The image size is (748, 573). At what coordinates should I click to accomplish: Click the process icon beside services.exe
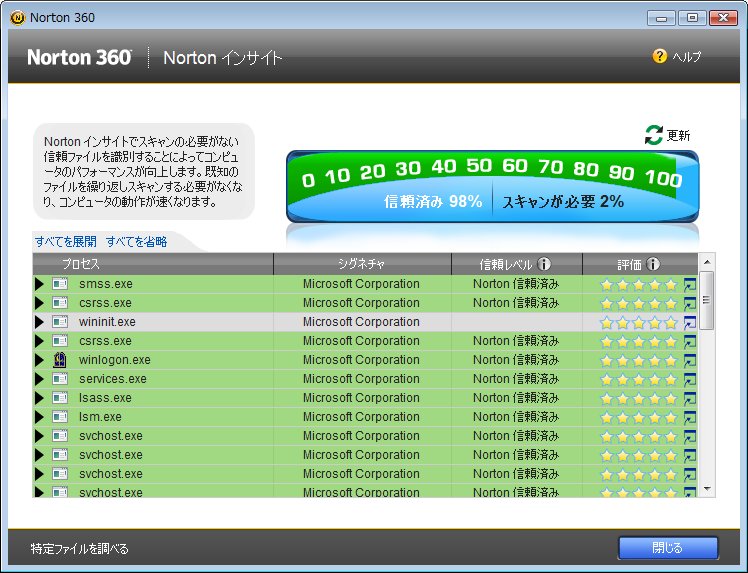(x=60, y=379)
